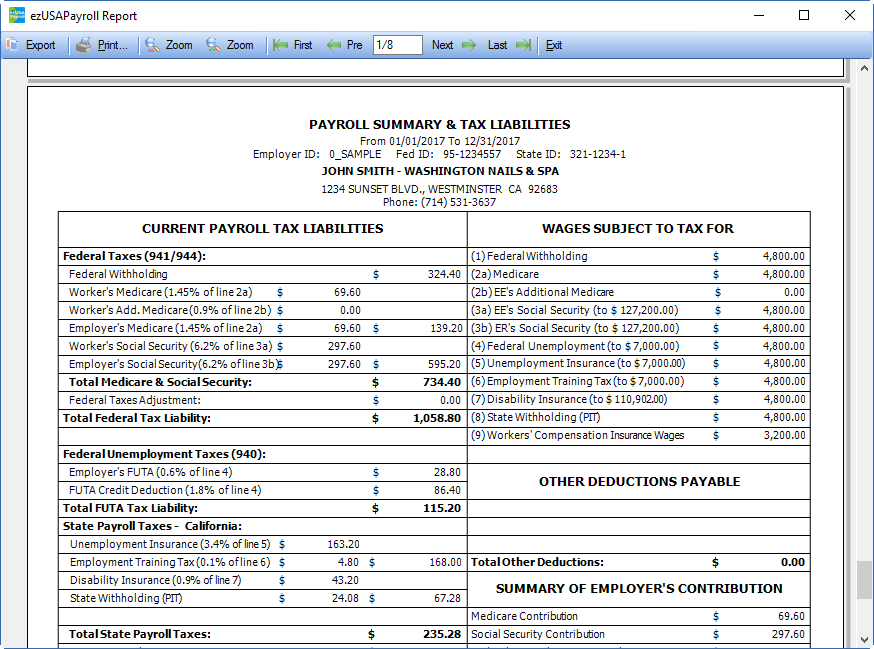Click the Export icon in toolbar

pyautogui.click(x=13, y=45)
